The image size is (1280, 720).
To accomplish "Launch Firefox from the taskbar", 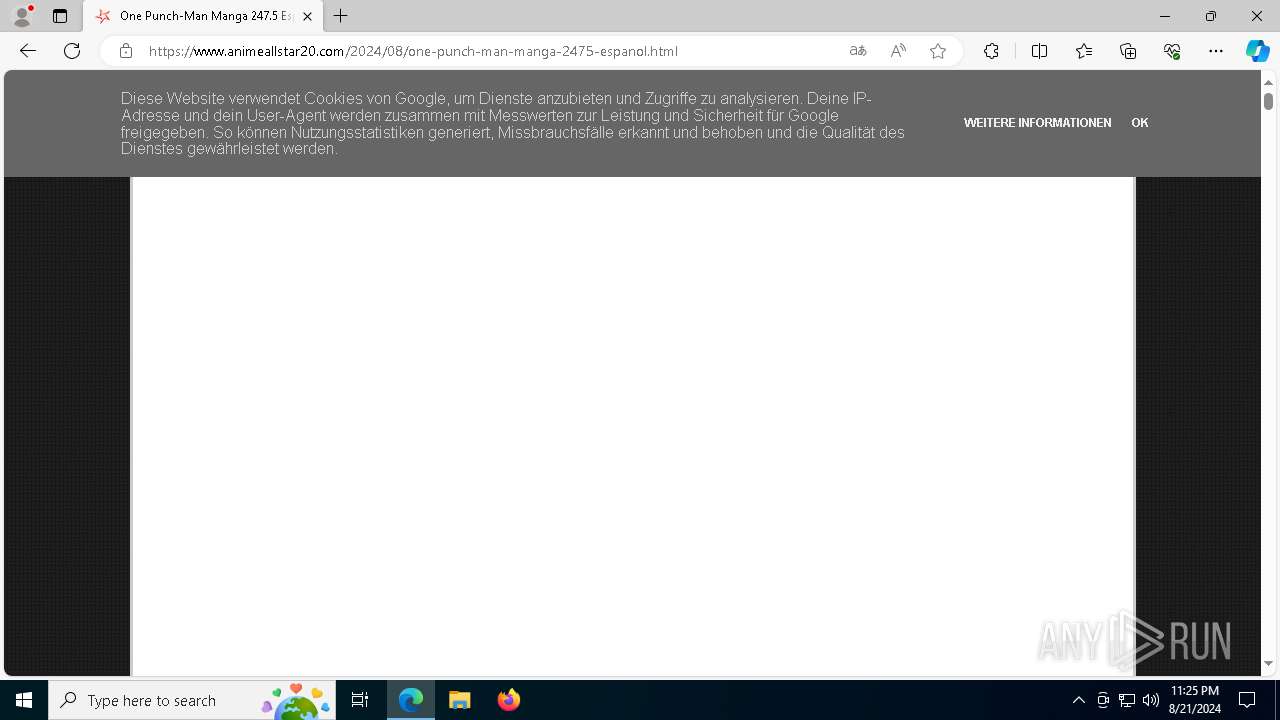I will pyautogui.click(x=508, y=700).
